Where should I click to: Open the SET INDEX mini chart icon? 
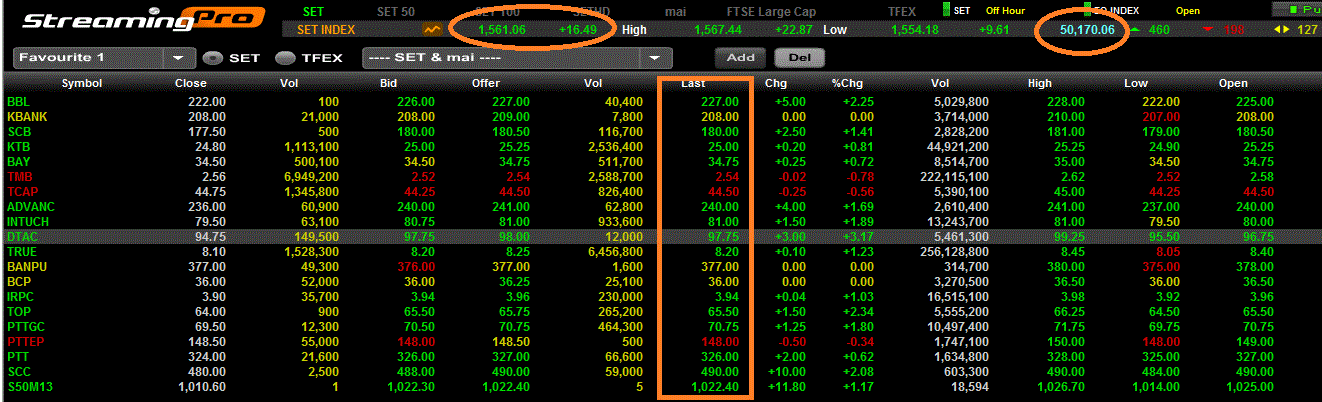point(433,30)
